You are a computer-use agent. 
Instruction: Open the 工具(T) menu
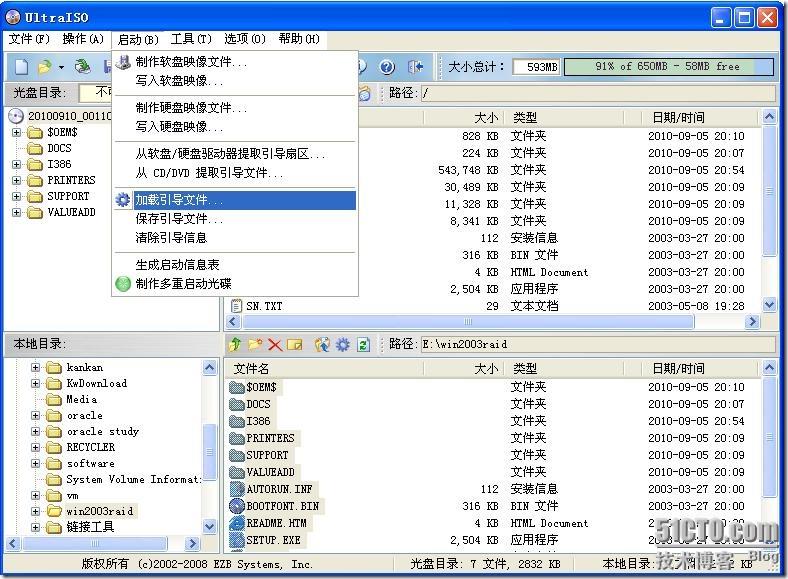click(191, 39)
